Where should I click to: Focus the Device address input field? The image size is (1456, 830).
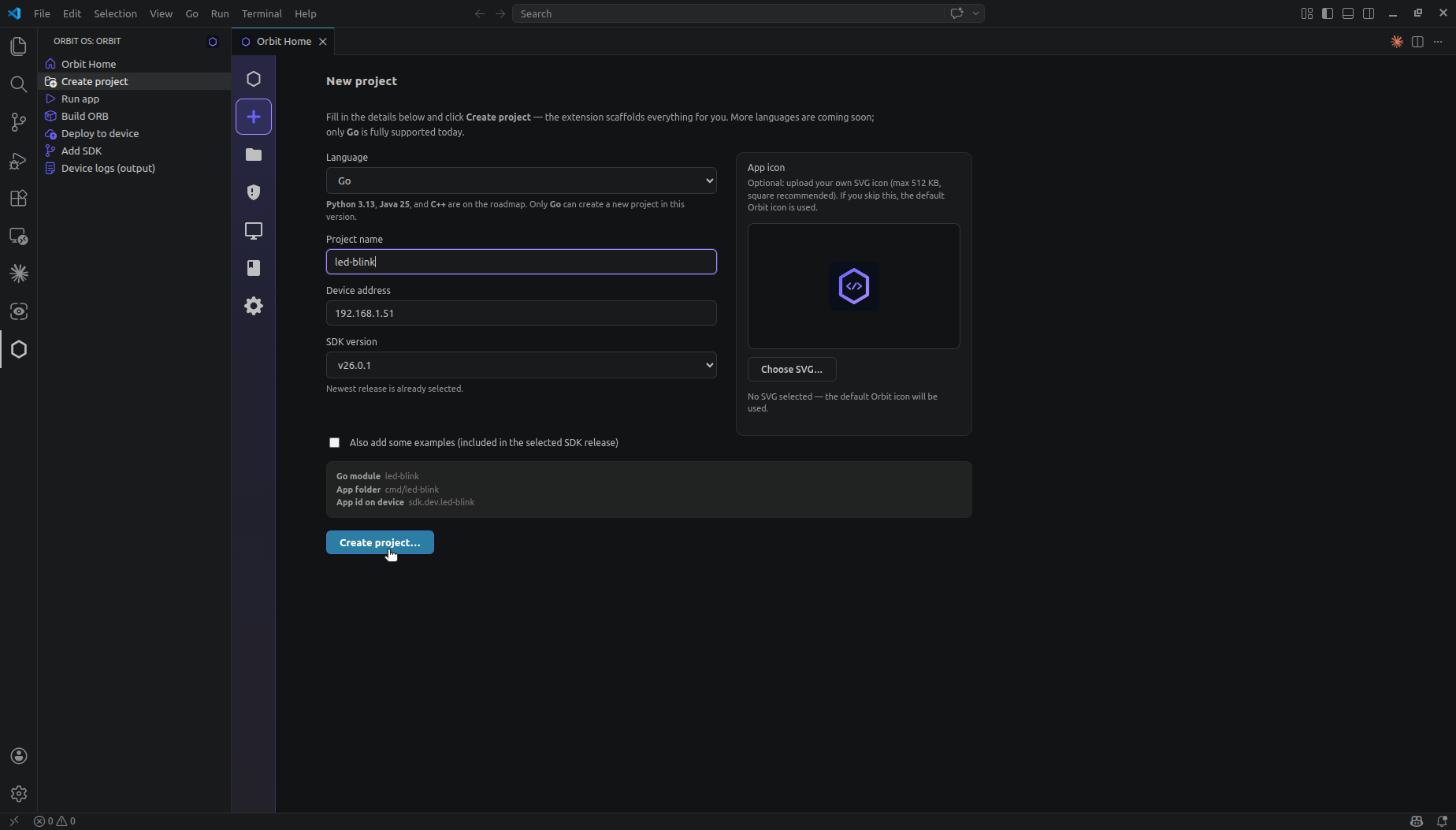522,313
